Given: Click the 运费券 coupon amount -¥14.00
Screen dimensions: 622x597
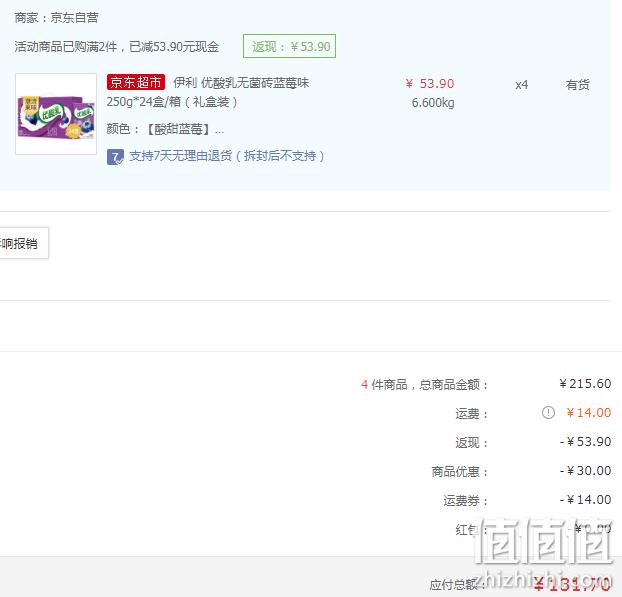Looking at the screenshot, I should point(586,499).
